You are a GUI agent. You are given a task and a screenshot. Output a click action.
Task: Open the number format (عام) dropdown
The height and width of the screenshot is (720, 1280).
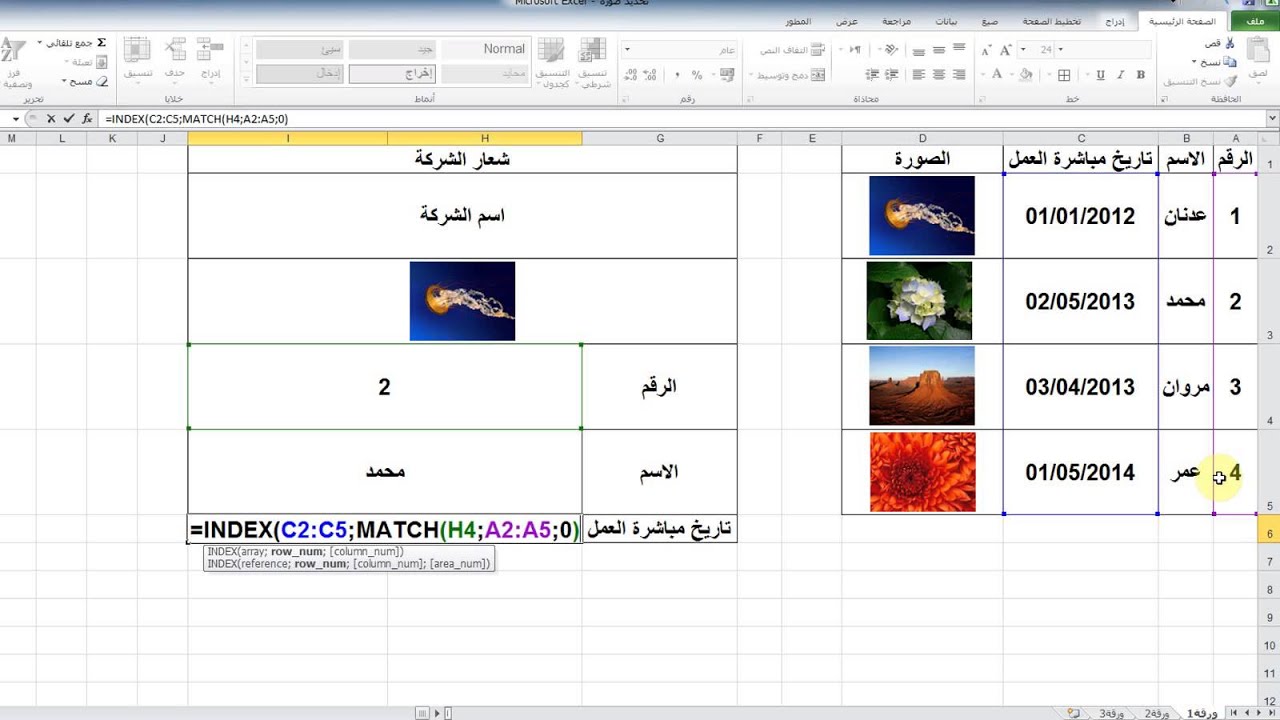627,49
